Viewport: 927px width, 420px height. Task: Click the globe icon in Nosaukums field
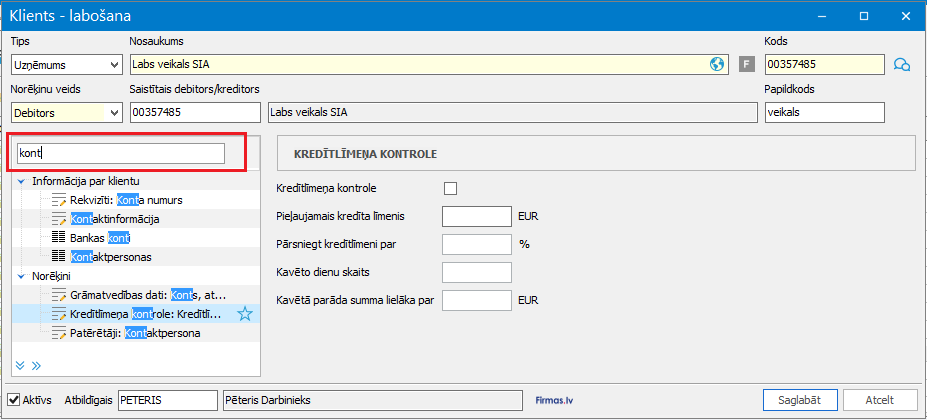tap(716, 64)
